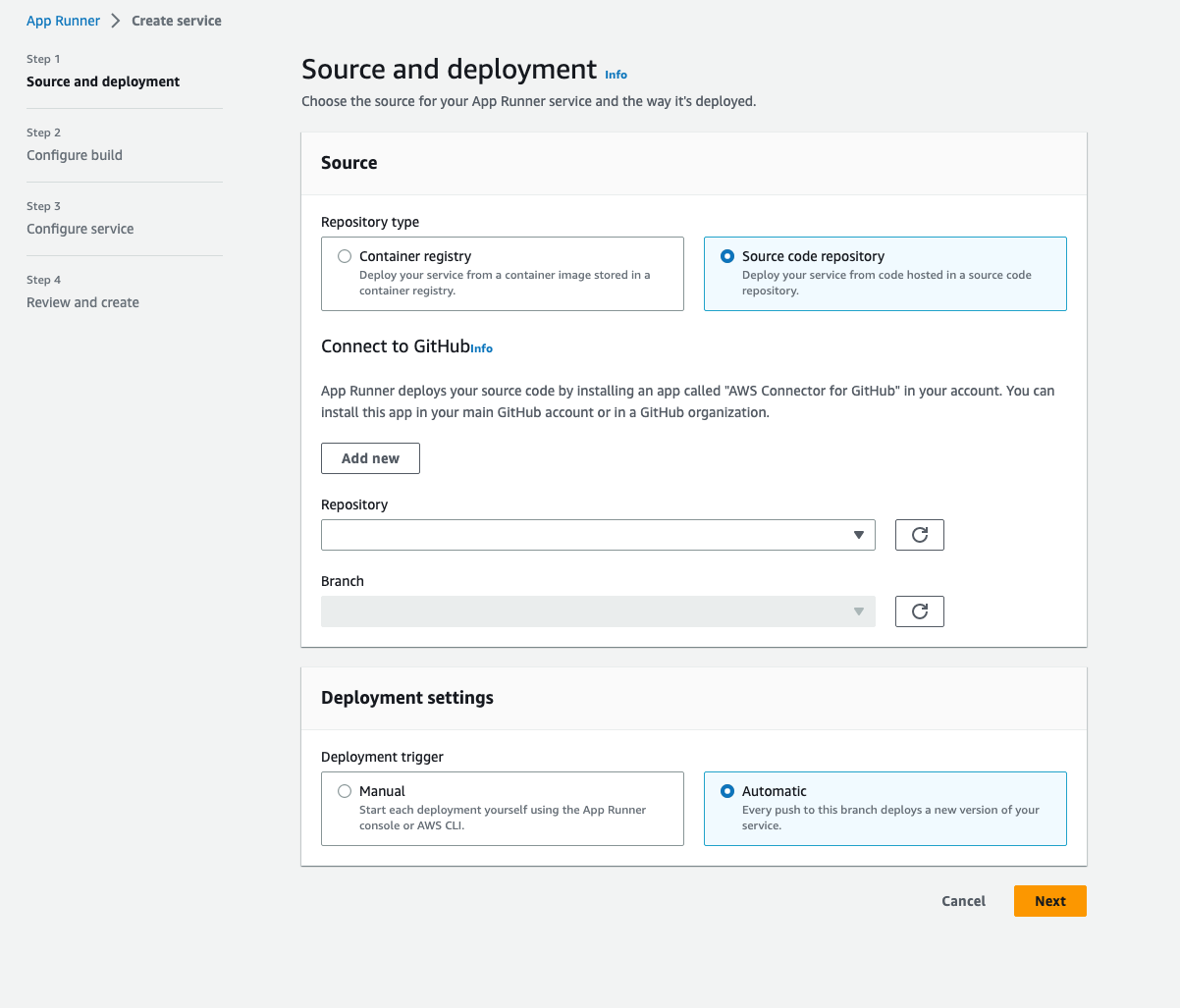Click the refresh icon beside Branch dropdown
1180x1008 pixels.
919,610
